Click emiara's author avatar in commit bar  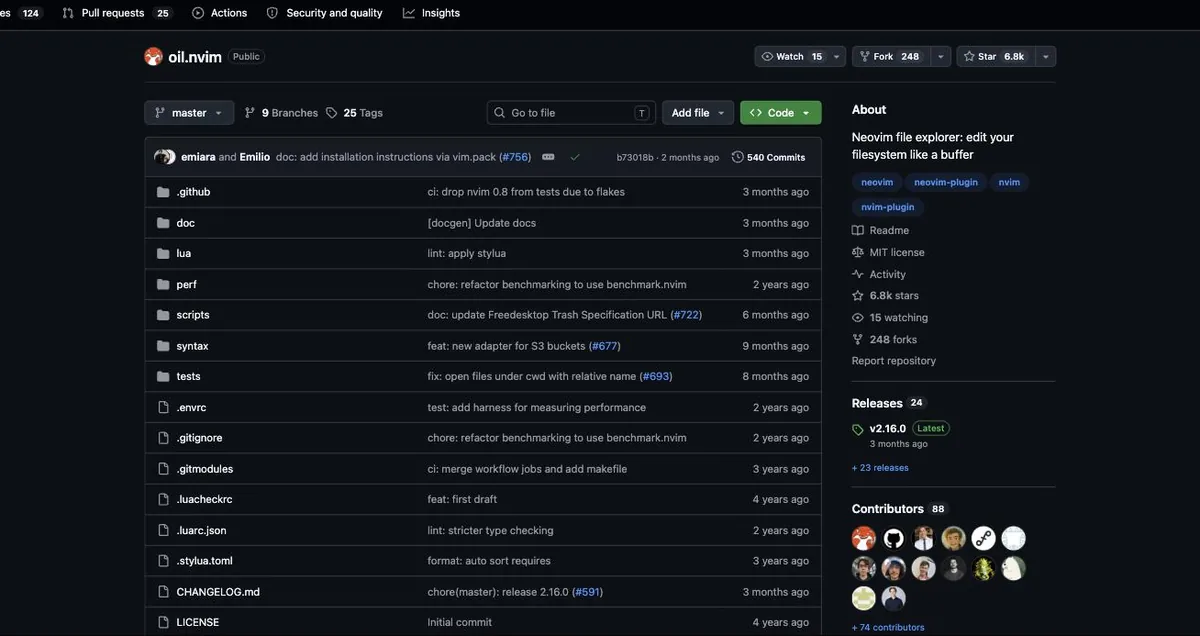point(165,157)
